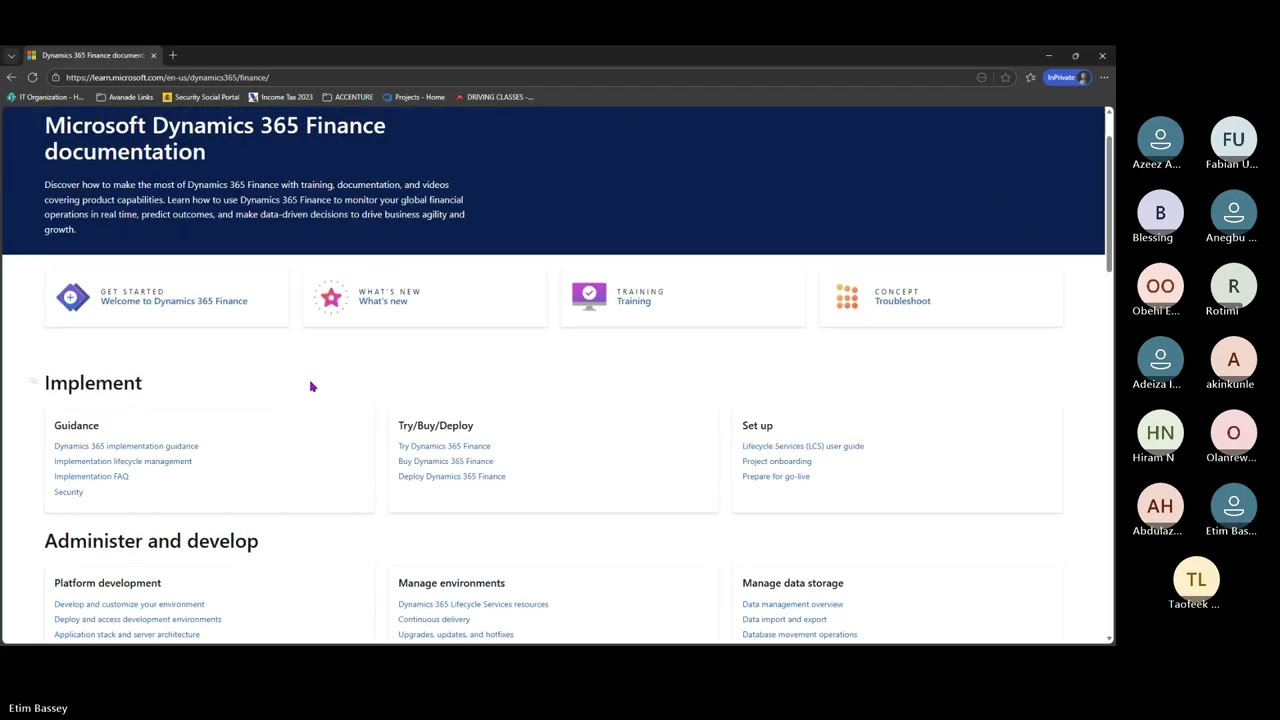The image size is (1280, 720).
Task: Select Hiram N participant avatar
Action: (x=1160, y=432)
